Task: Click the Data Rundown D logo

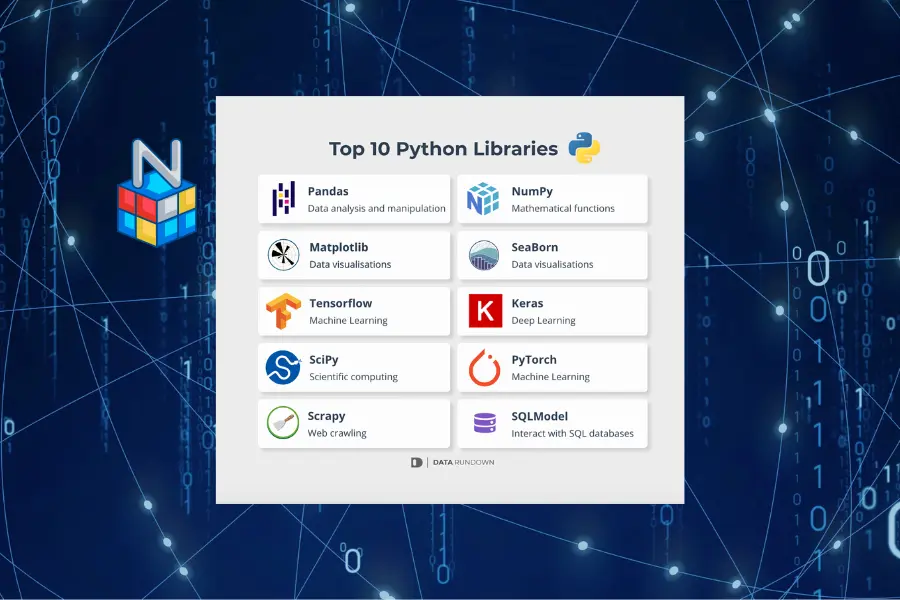Action: coord(417,462)
